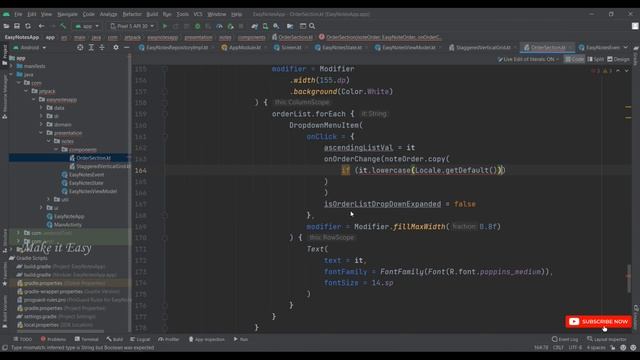Click the EasyNotesApp breadcrumb root
Viewport: 640px width, 360px height.
tap(22, 37)
